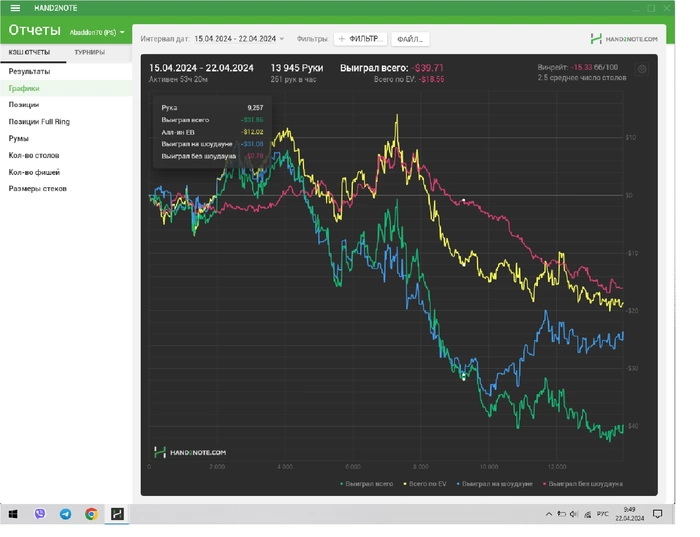Open Google Chrome from taskbar
Viewport: 700px width, 537px height.
[92, 514]
